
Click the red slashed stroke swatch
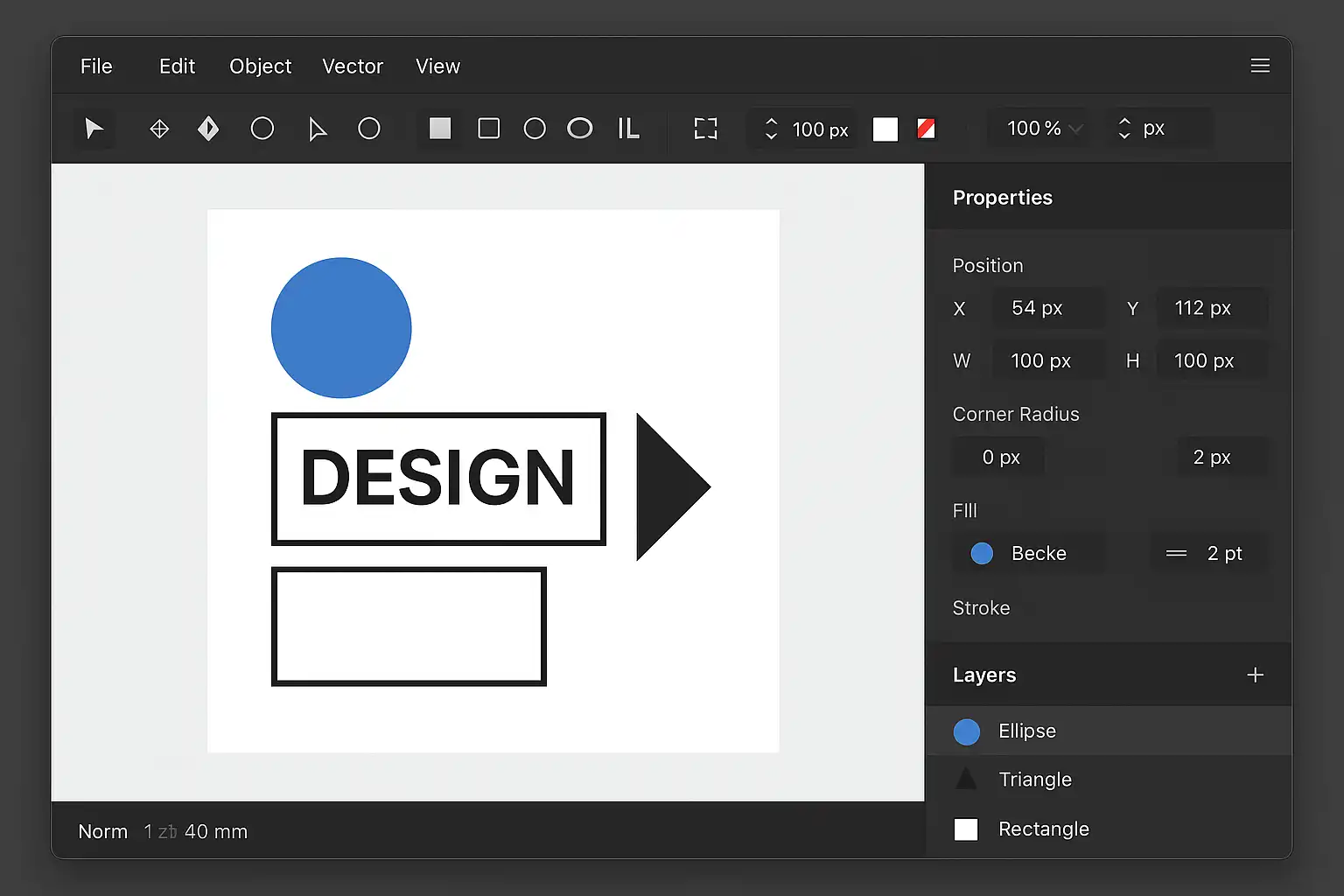pos(926,129)
